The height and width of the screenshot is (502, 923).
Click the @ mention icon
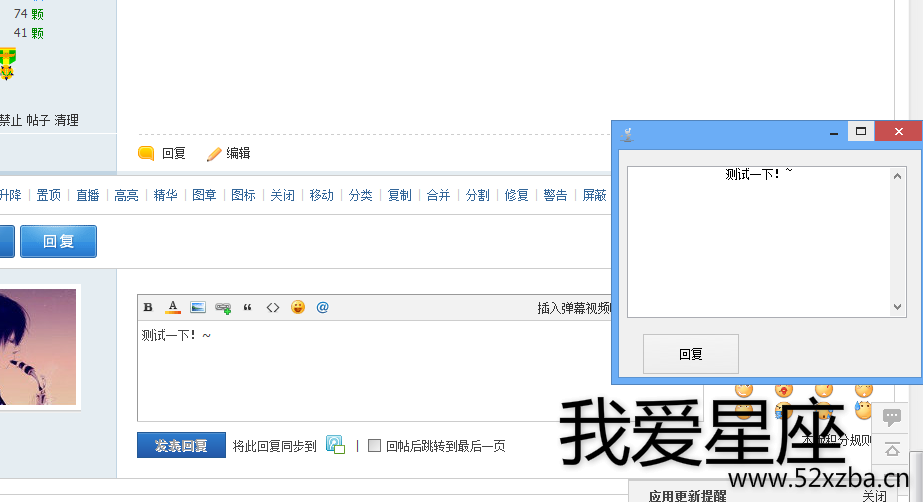[322, 308]
